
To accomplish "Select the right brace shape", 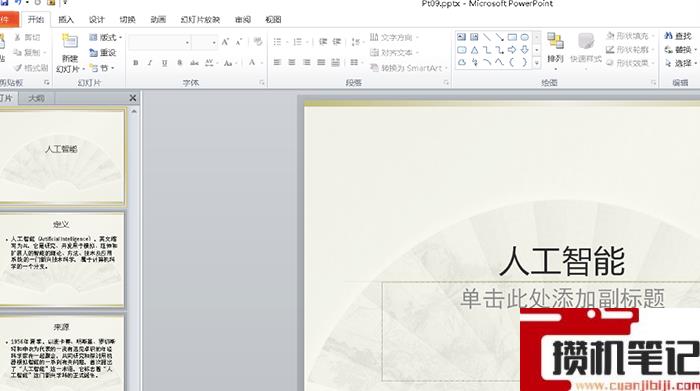I will [x=525, y=62].
